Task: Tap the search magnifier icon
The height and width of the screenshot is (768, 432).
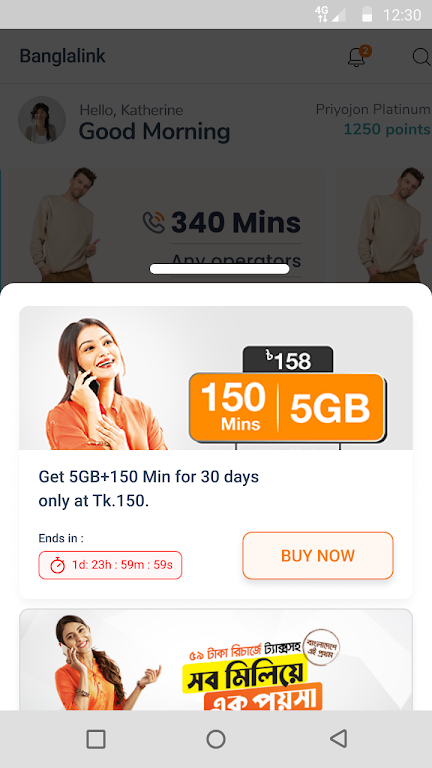Action: click(422, 57)
